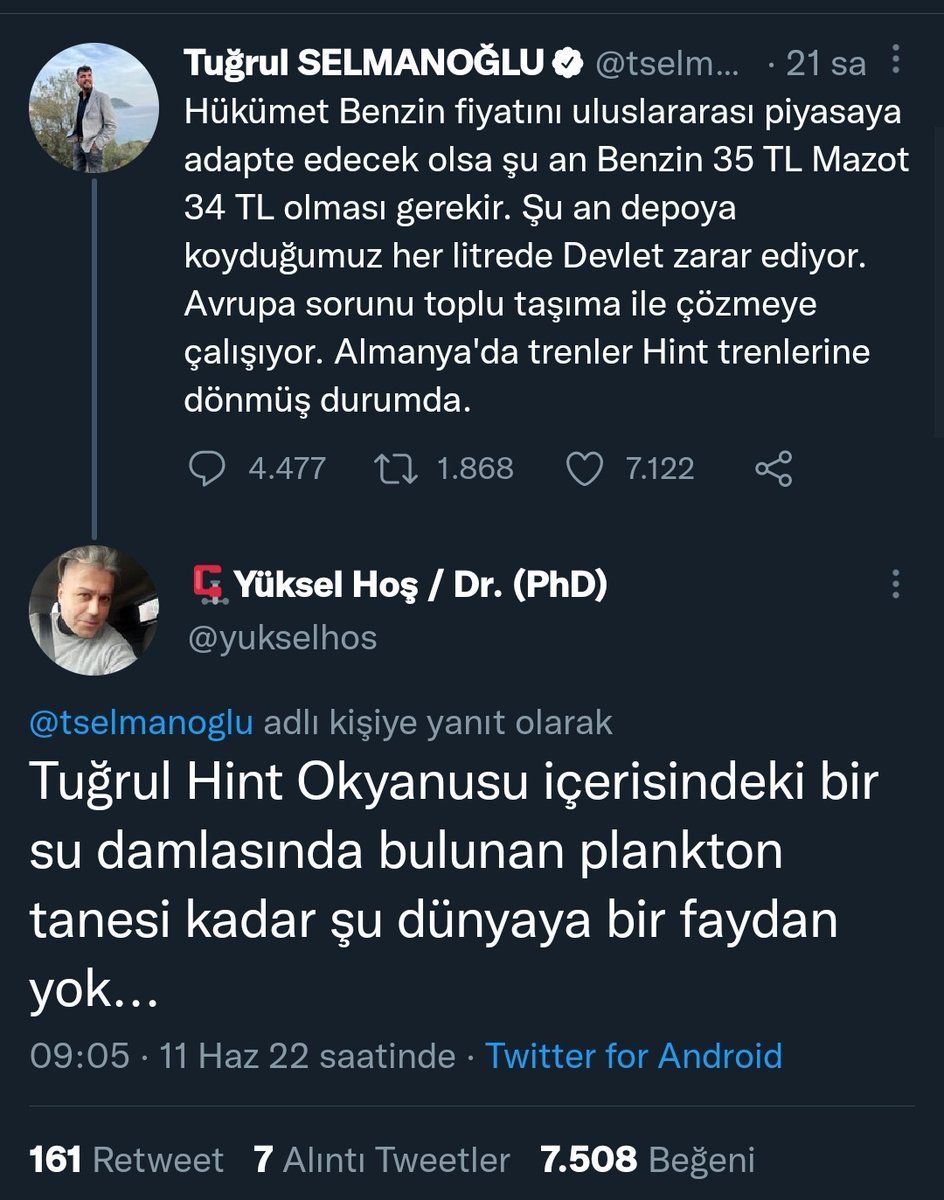Like Tuğrul Selmanoğlu's tweet via heart icon
The width and height of the screenshot is (944, 1200).
pyautogui.click(x=585, y=468)
